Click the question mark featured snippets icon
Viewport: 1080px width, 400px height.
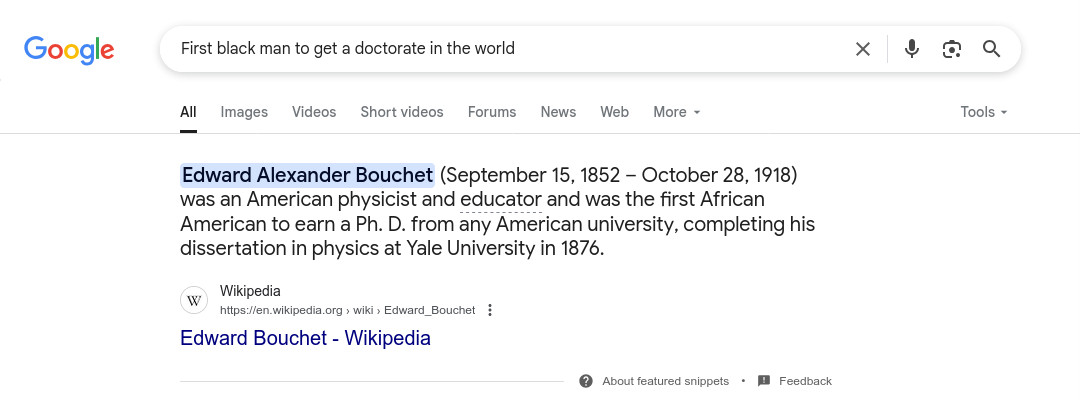[585, 381]
